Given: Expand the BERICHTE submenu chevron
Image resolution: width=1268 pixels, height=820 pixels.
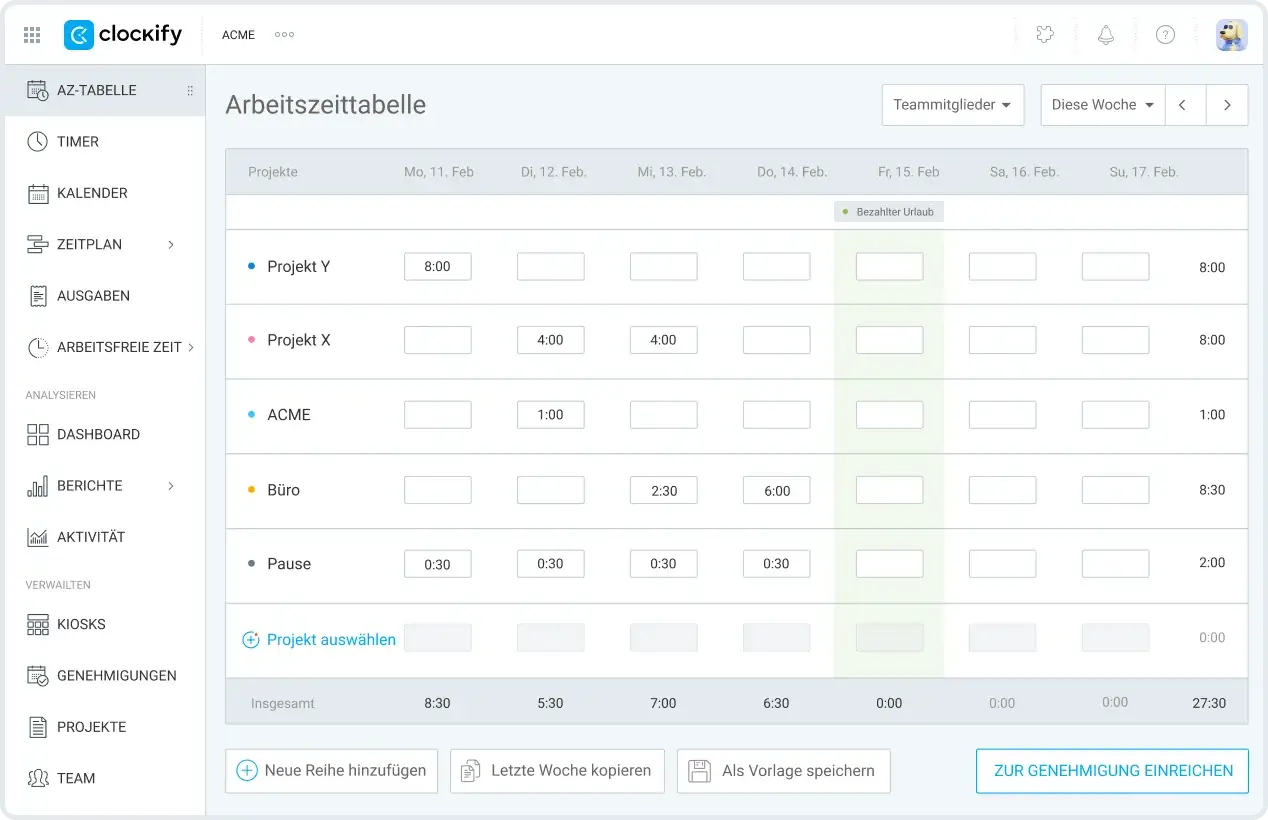Looking at the screenshot, I should point(171,486).
